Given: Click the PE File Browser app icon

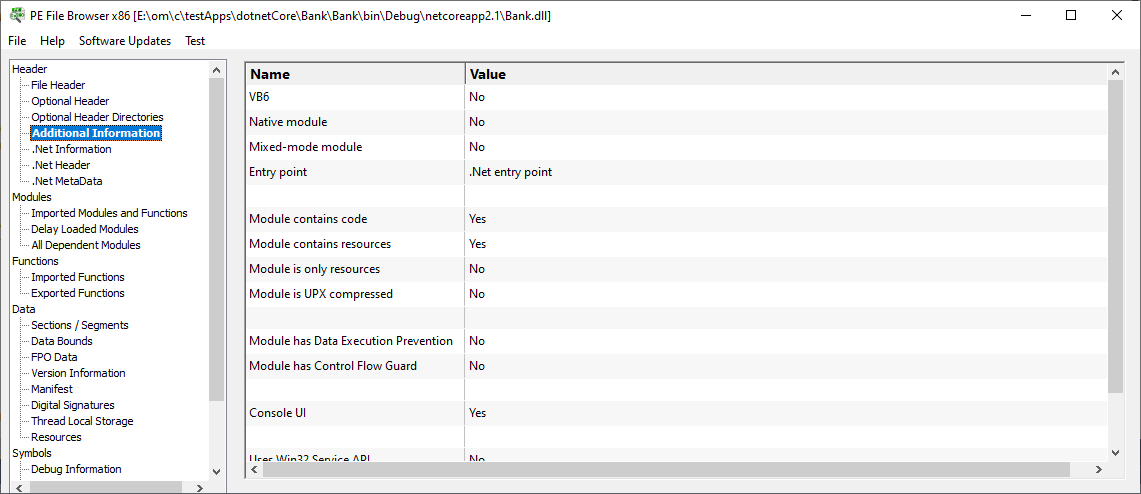Looking at the screenshot, I should tap(15, 15).
